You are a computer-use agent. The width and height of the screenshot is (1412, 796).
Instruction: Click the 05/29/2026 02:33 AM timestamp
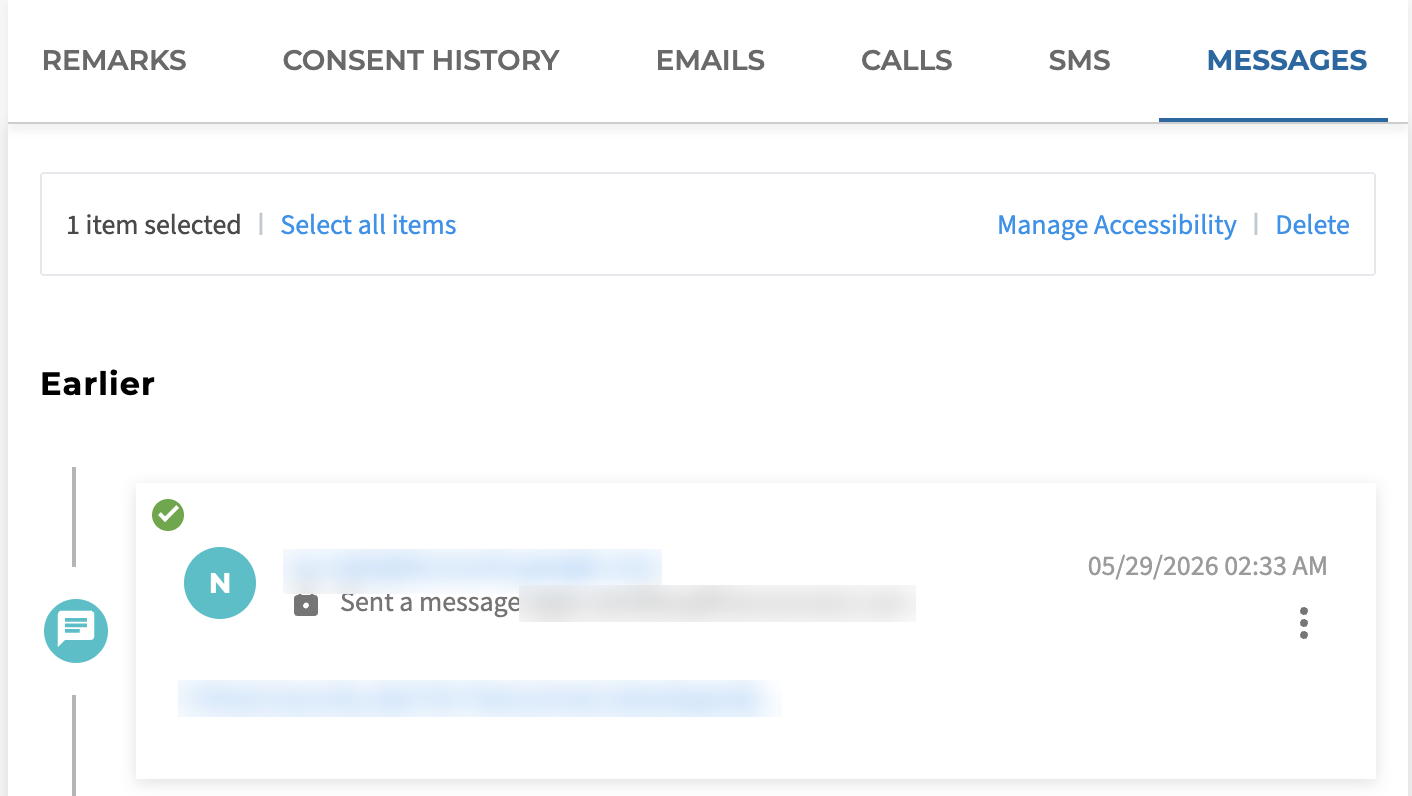(1207, 566)
